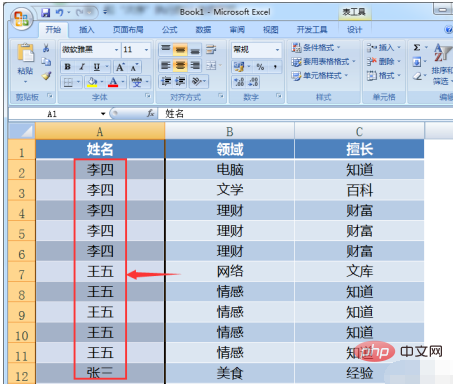Switch to the 审阅 Review tab
Viewport: 453px width, 384px height.
pyautogui.click(x=237, y=30)
